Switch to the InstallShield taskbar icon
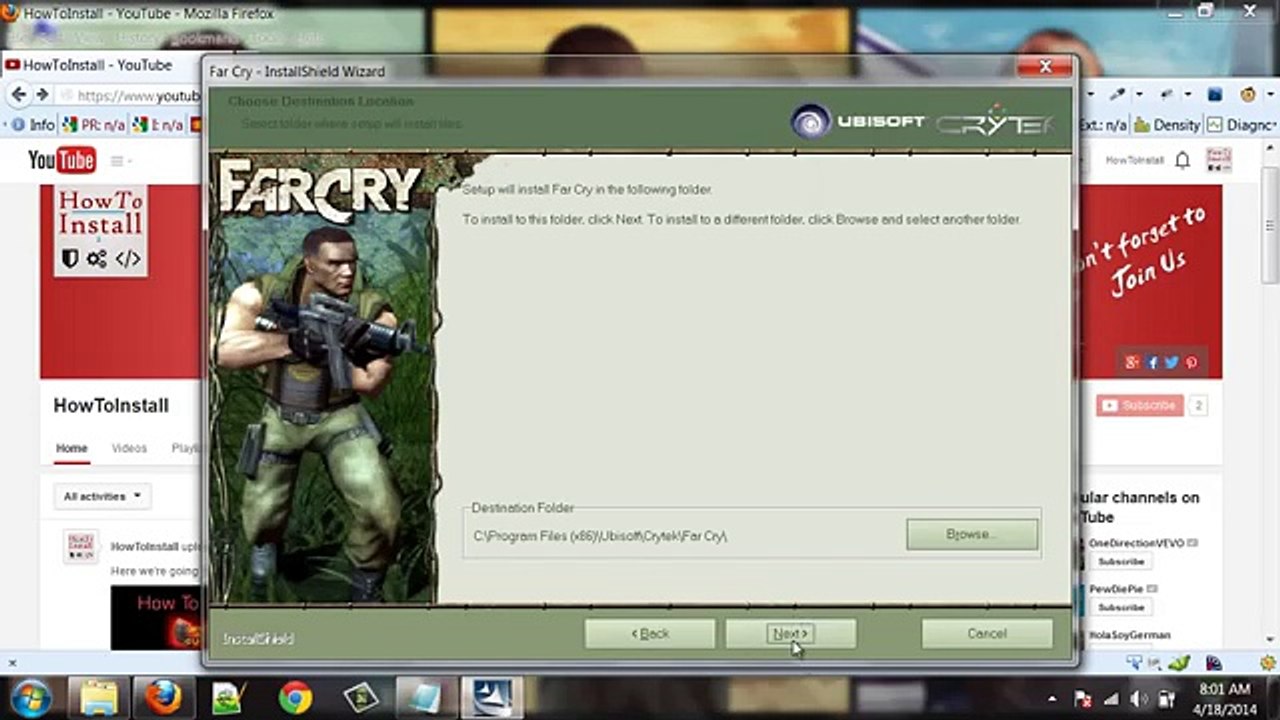The image size is (1280, 720). (491, 697)
